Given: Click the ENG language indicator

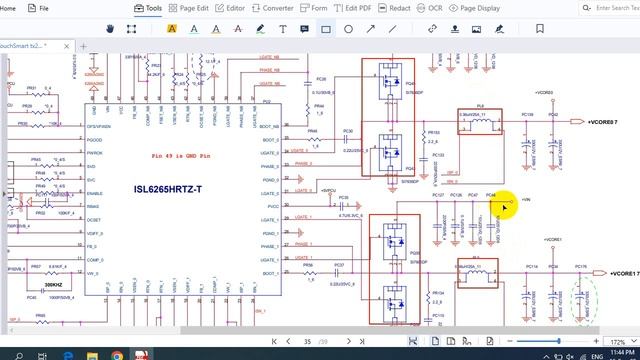Looking at the screenshot, I should pos(597,357).
